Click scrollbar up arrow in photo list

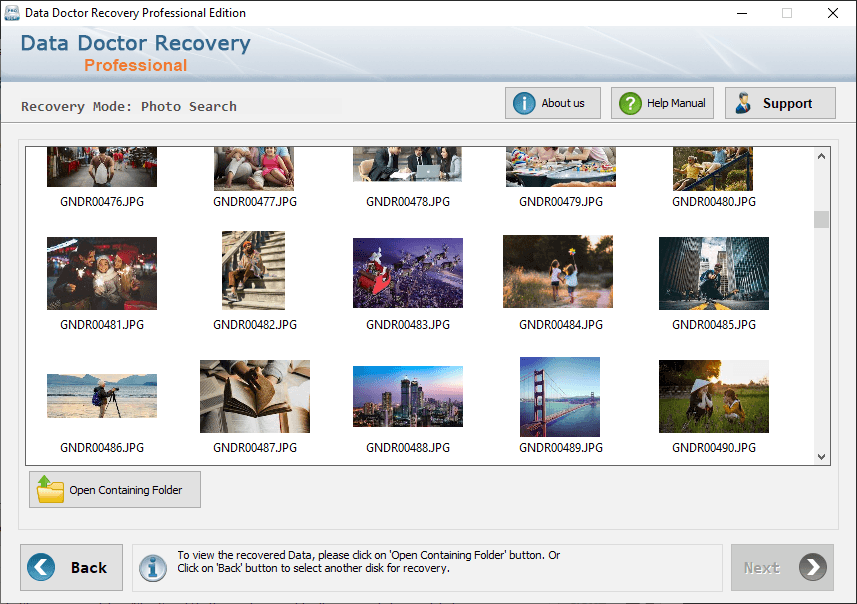pos(821,156)
